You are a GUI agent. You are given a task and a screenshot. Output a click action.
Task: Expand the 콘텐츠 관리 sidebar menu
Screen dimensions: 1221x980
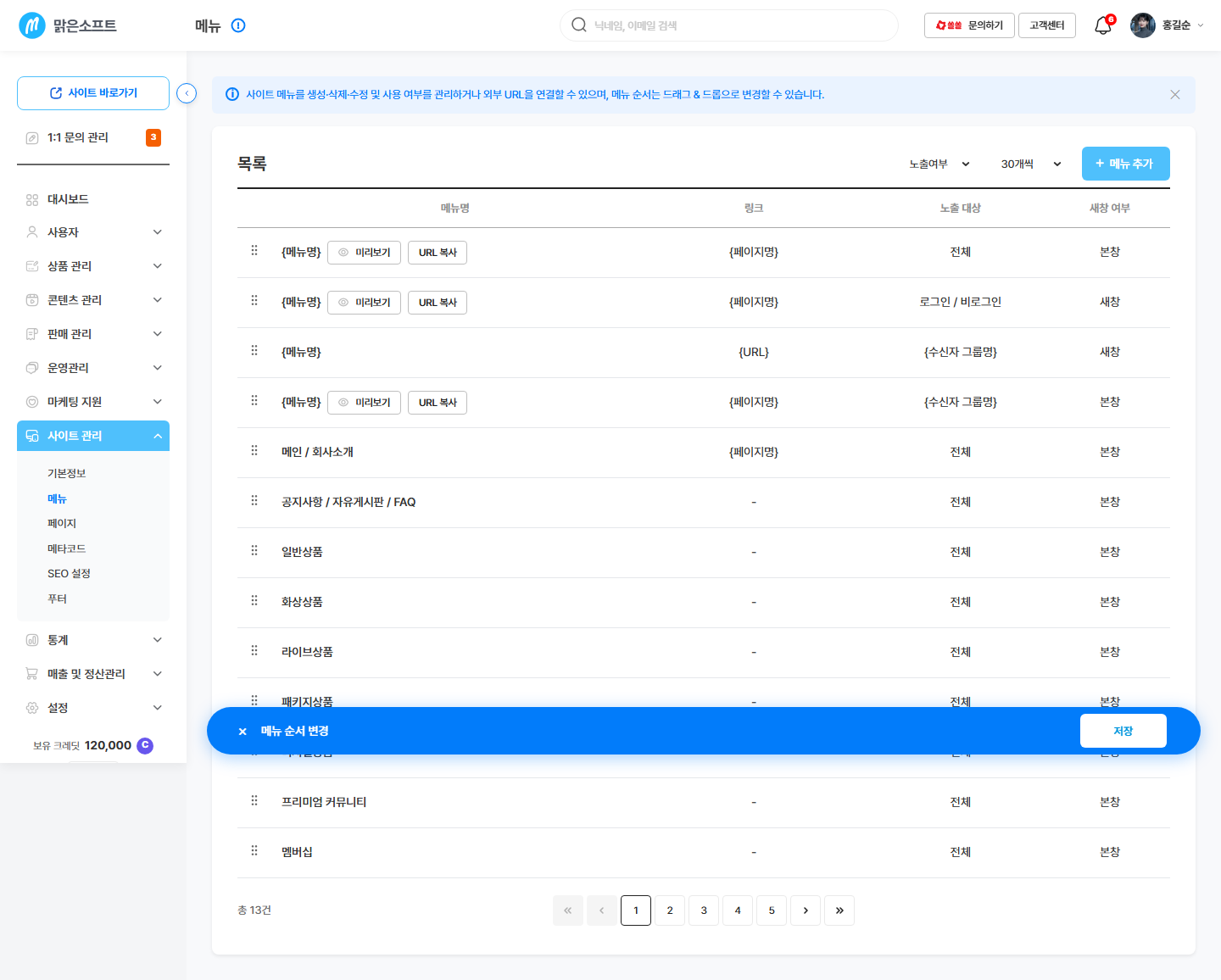tap(93, 300)
